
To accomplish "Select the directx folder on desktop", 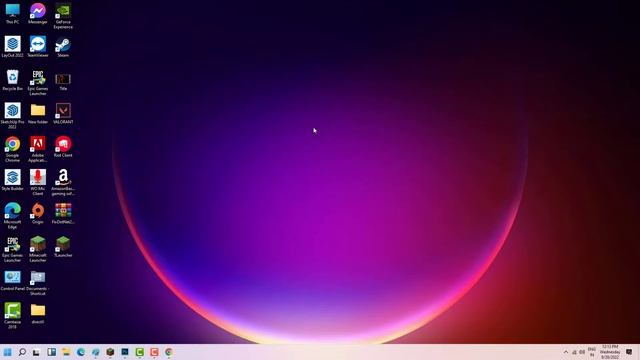I will point(38,313).
